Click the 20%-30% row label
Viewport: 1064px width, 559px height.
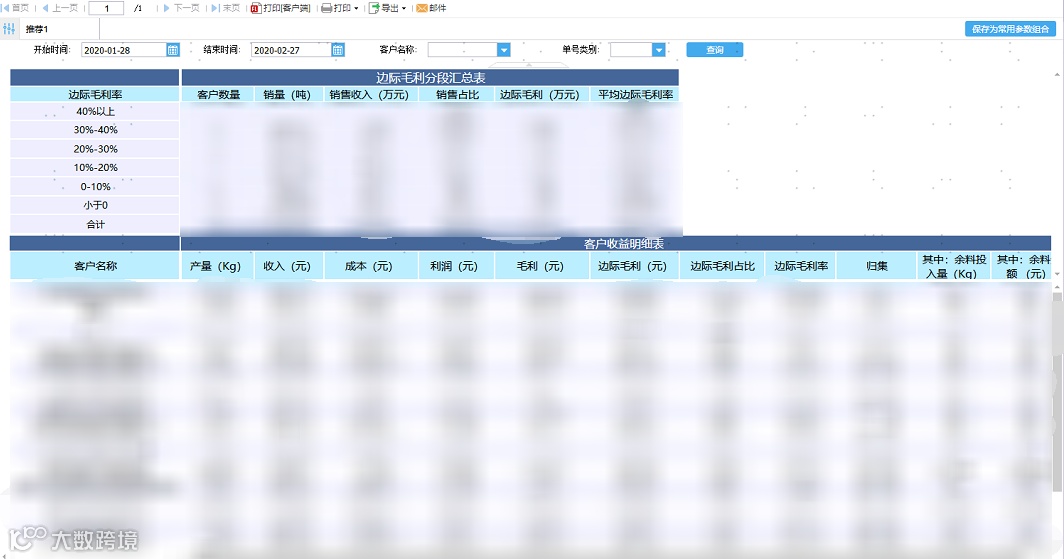(x=95, y=149)
